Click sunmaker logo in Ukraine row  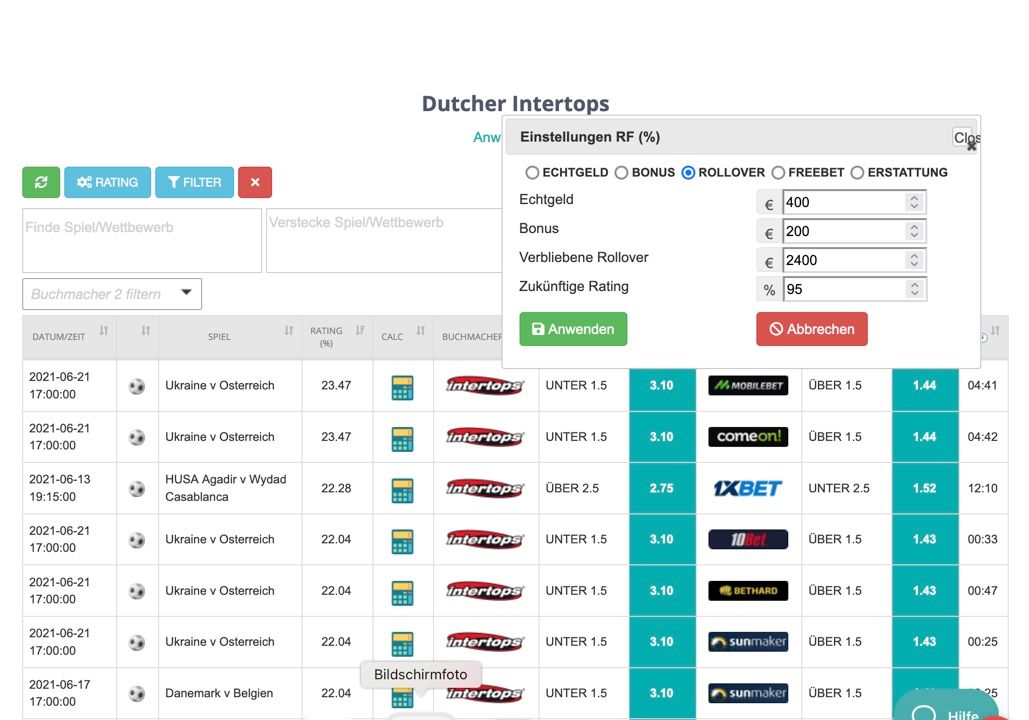point(748,642)
